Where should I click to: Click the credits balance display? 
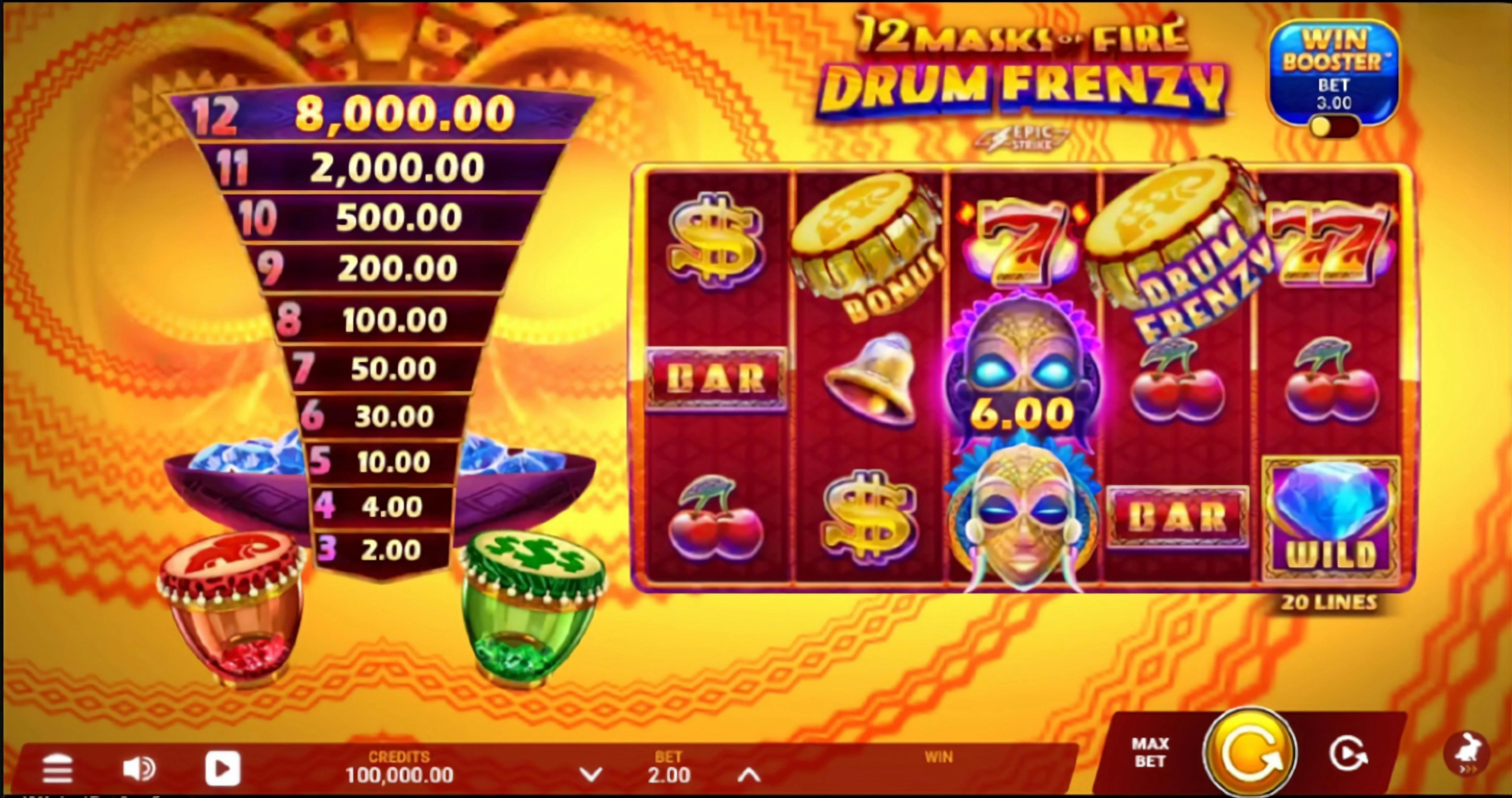coord(400,768)
